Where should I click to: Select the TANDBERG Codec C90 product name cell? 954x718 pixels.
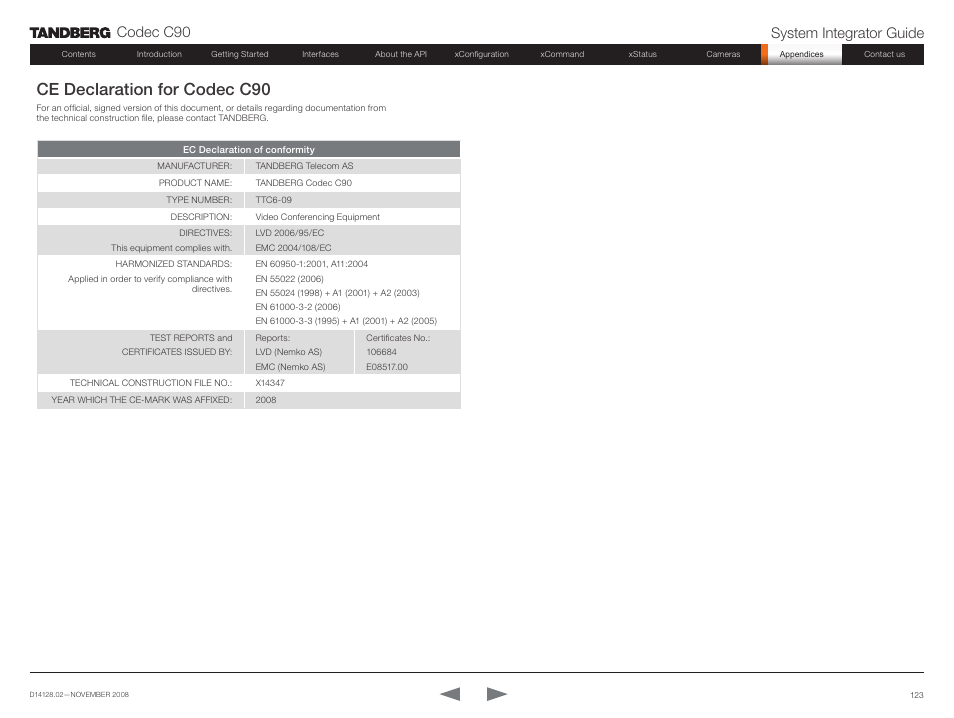pos(304,183)
